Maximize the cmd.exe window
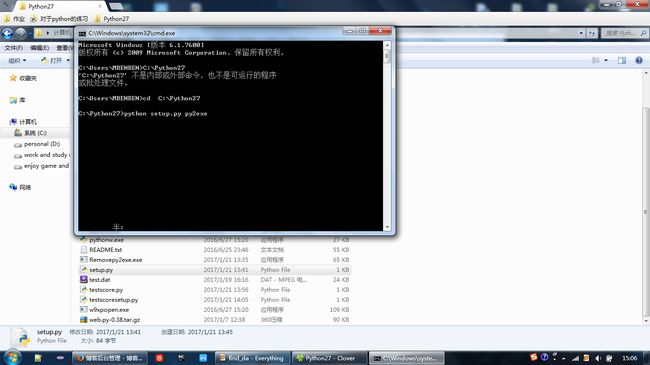Screen dimensions: 650x365 (362, 31)
